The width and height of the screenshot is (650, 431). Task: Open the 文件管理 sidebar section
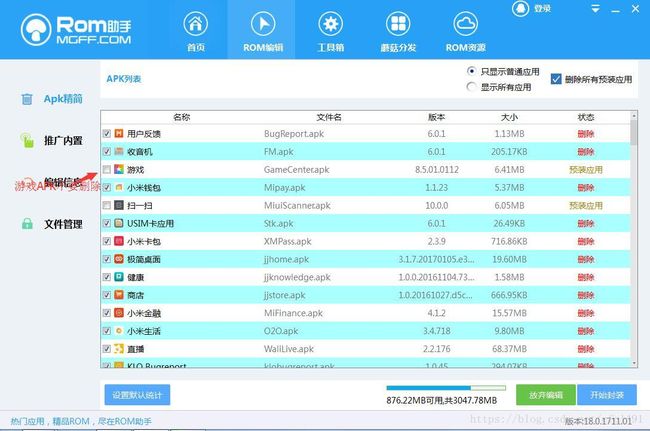pos(63,224)
